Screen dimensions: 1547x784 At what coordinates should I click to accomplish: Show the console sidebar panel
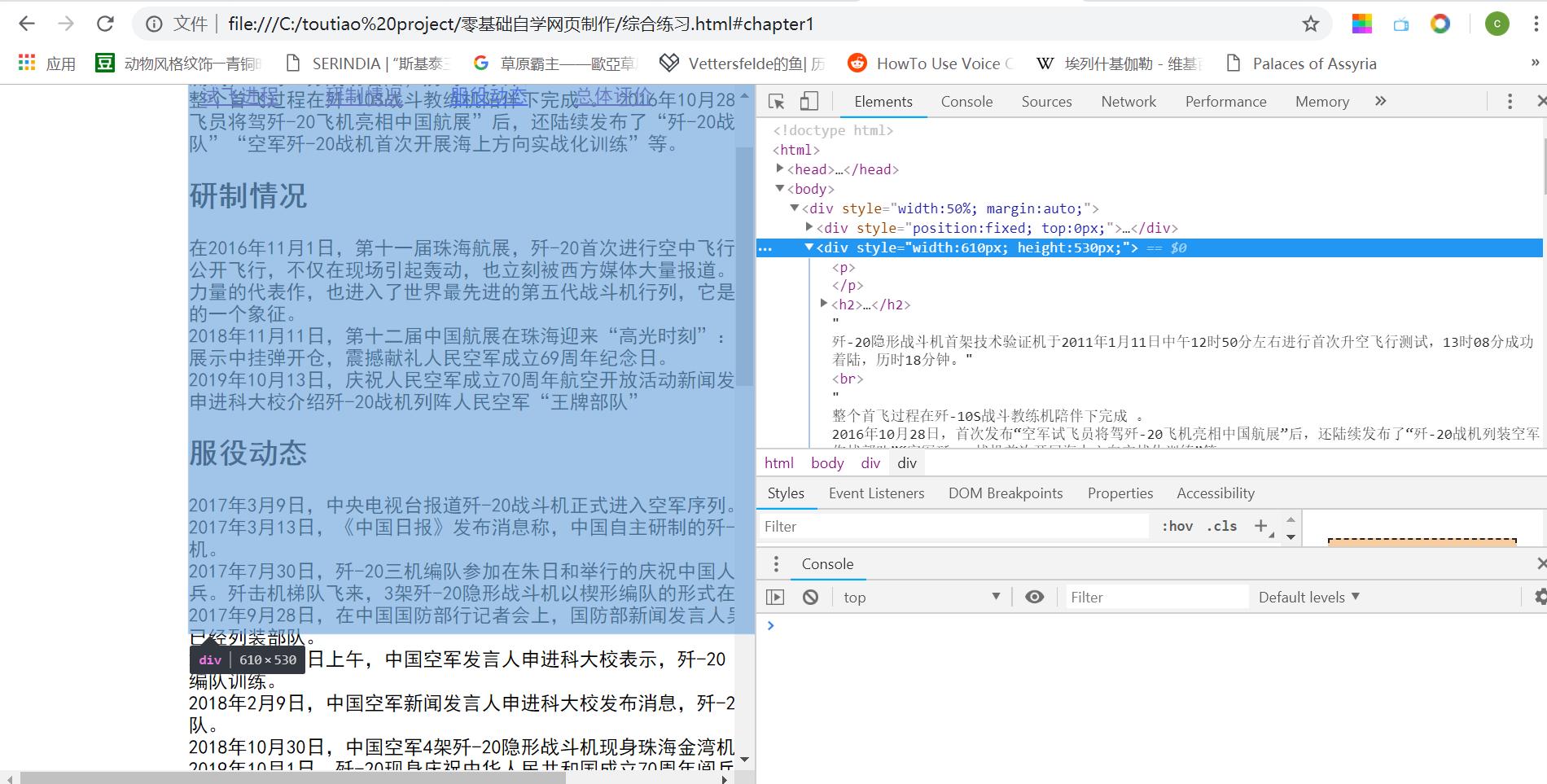pos(776,597)
